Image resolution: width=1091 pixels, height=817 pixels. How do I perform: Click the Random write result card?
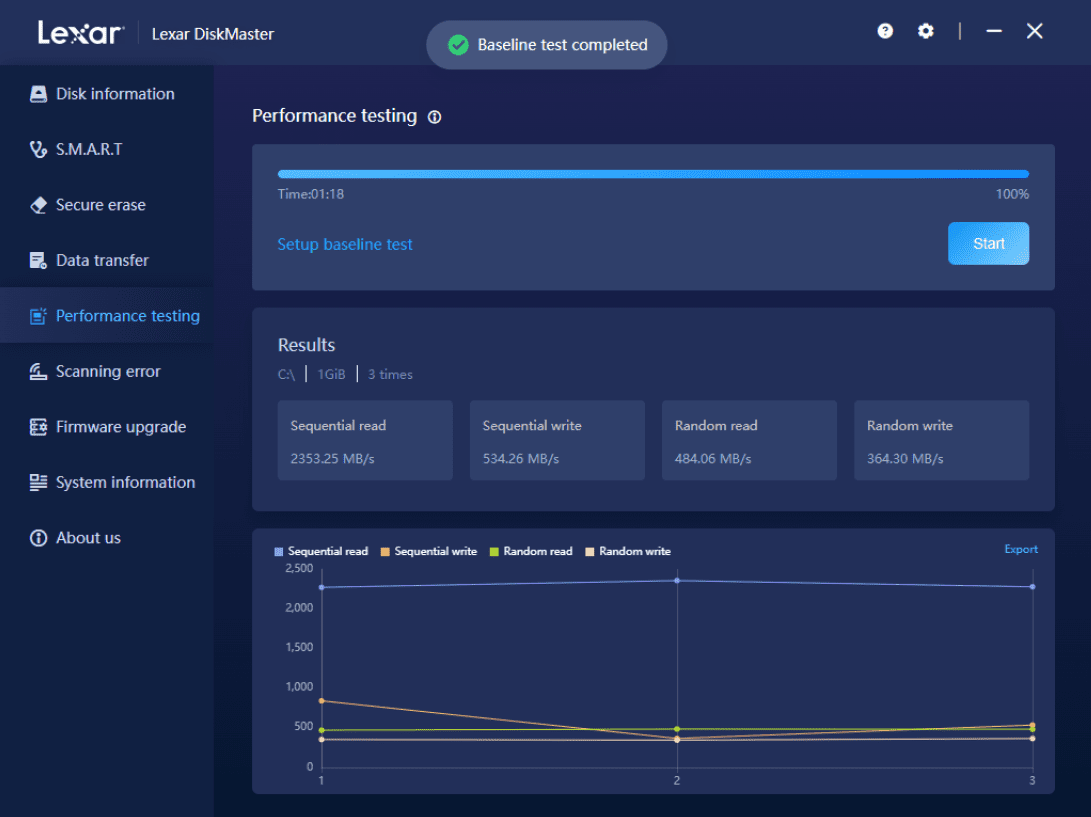[x=941, y=440]
